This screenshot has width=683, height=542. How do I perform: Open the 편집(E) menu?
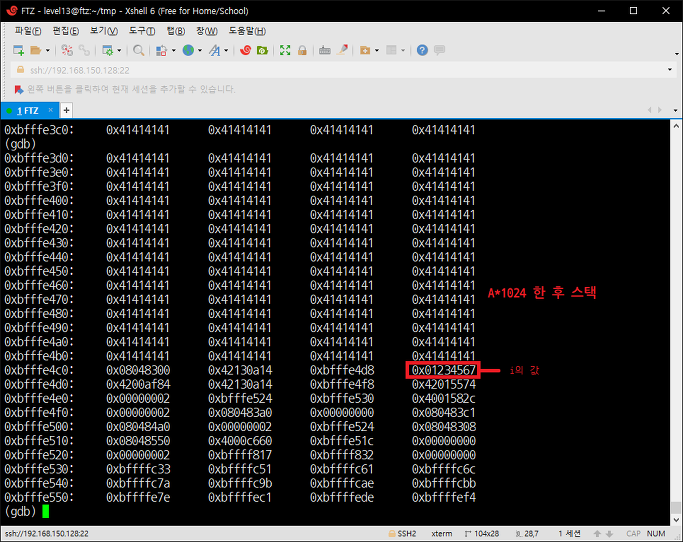[66, 31]
